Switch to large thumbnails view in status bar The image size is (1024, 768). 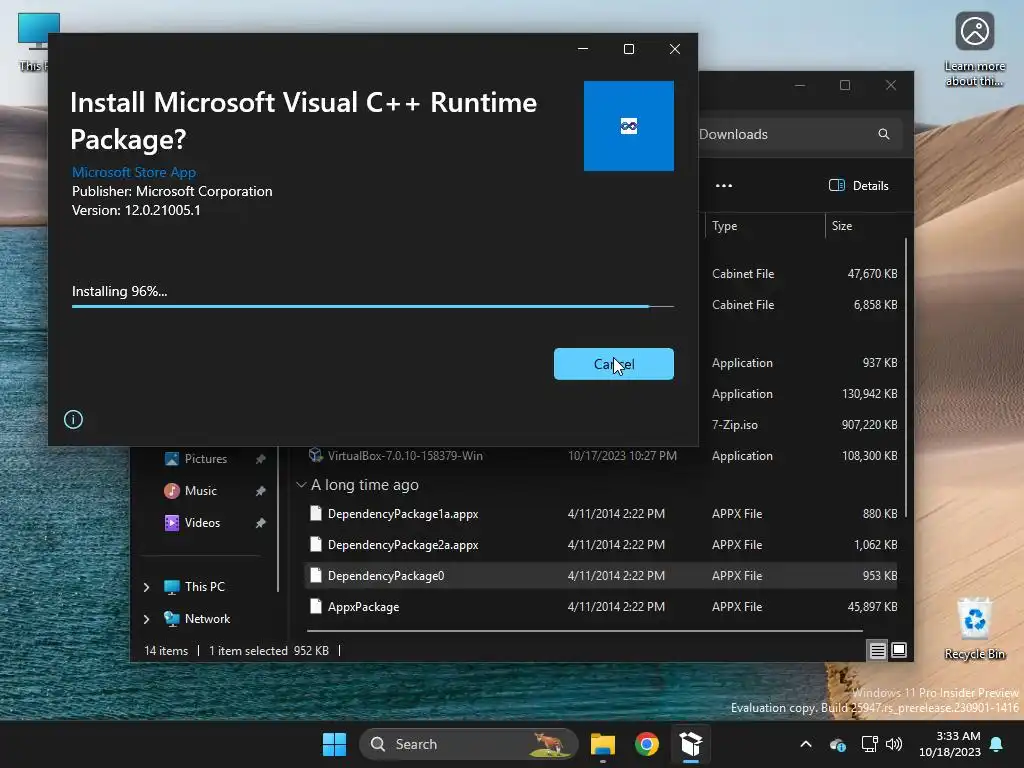899,650
